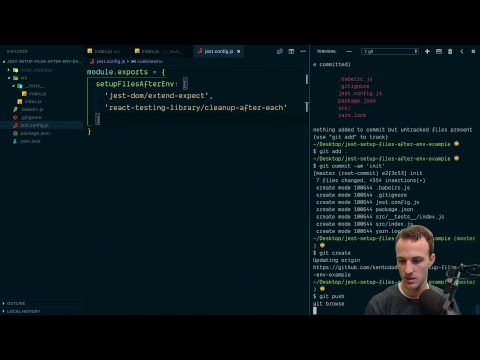Screen dimensions: 480x360
Task: Click 'Updating origin' in terminal
Action: [336, 260]
